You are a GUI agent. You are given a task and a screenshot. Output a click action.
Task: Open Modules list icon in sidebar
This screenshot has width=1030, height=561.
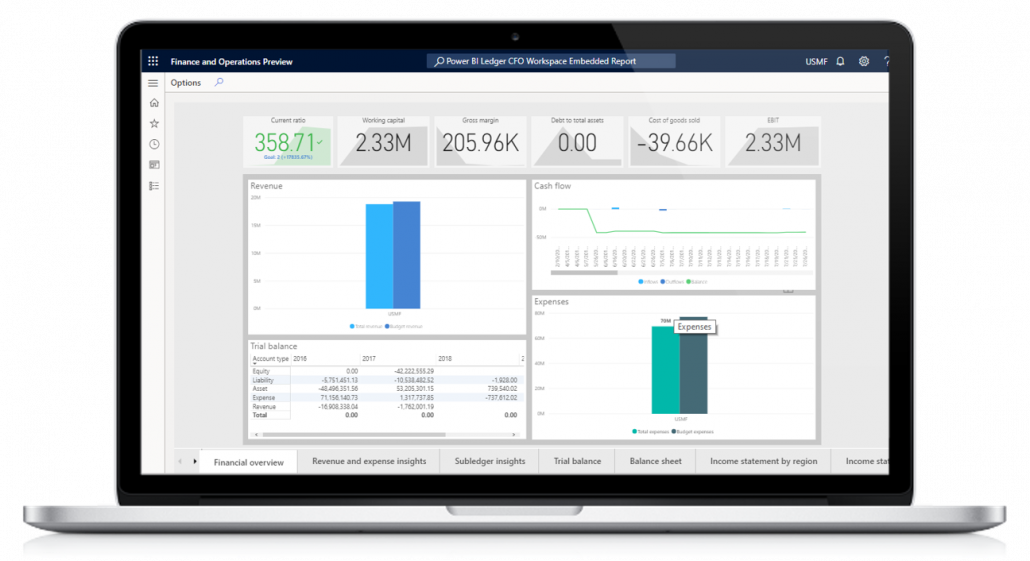pos(154,186)
